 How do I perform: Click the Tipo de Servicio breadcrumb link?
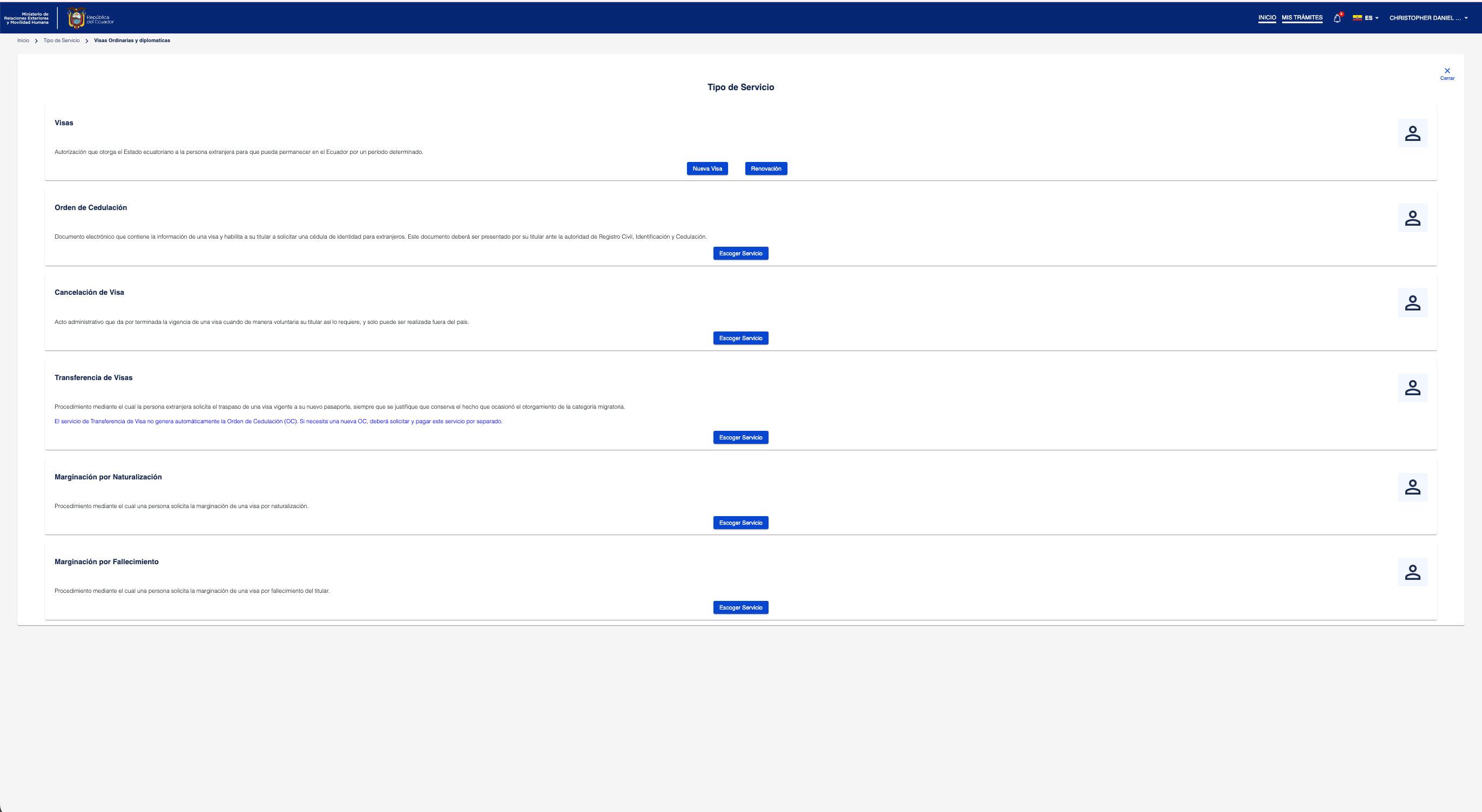click(62, 41)
